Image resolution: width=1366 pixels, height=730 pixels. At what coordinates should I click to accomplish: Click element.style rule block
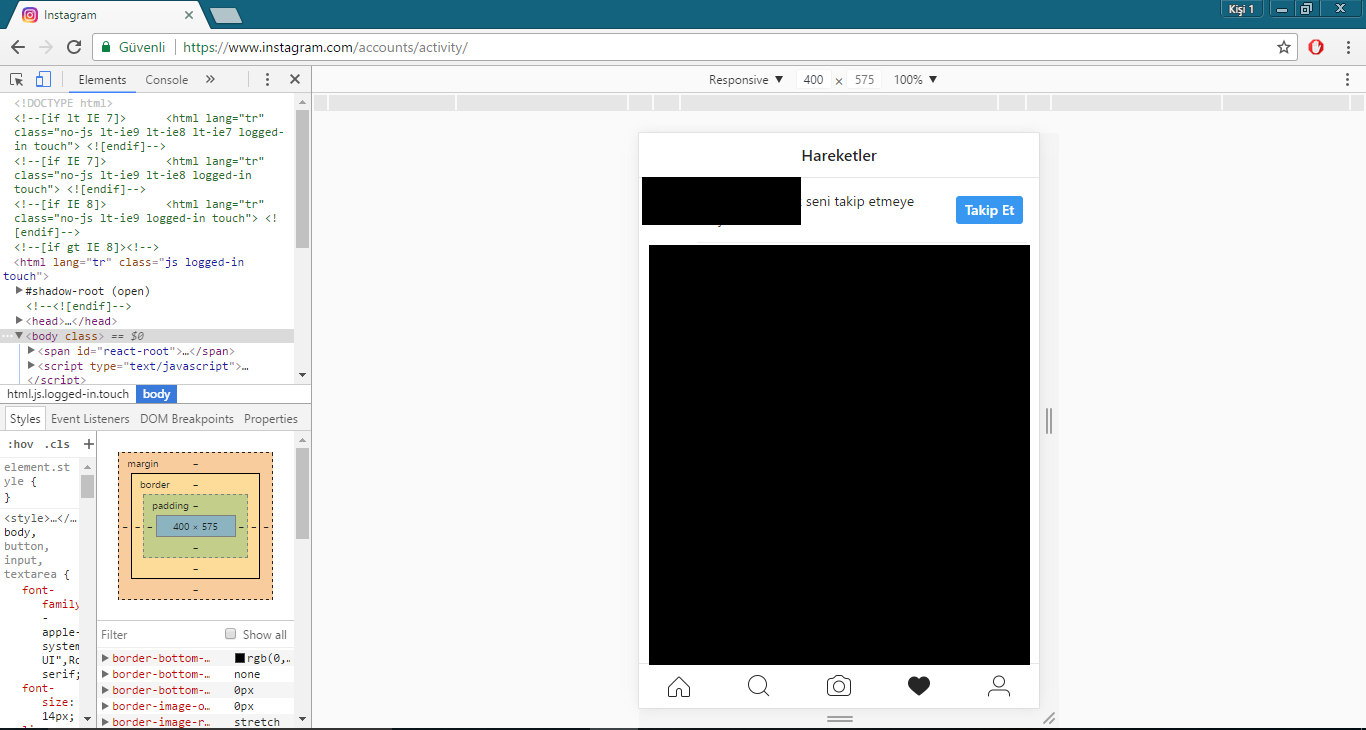38,482
